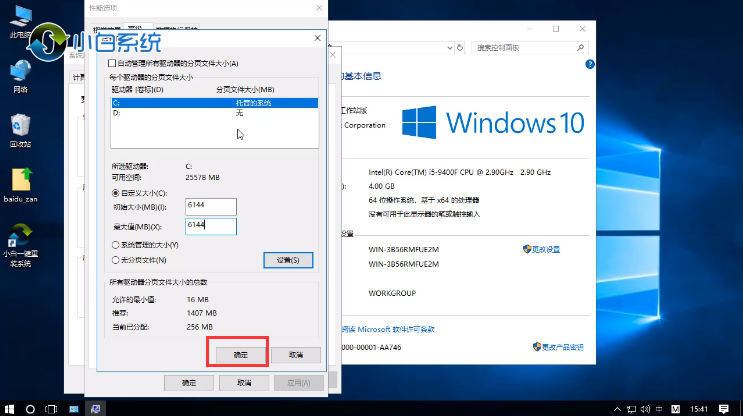Select the active system properties taskbar icon

pyautogui.click(x=95, y=409)
